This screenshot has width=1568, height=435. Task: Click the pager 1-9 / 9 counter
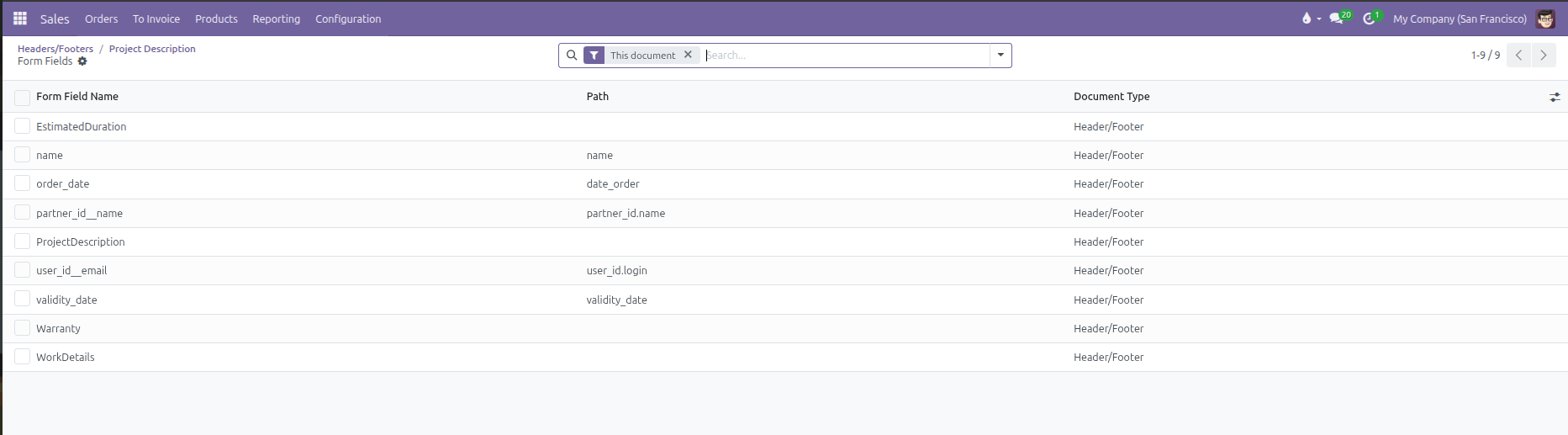[x=1486, y=56]
